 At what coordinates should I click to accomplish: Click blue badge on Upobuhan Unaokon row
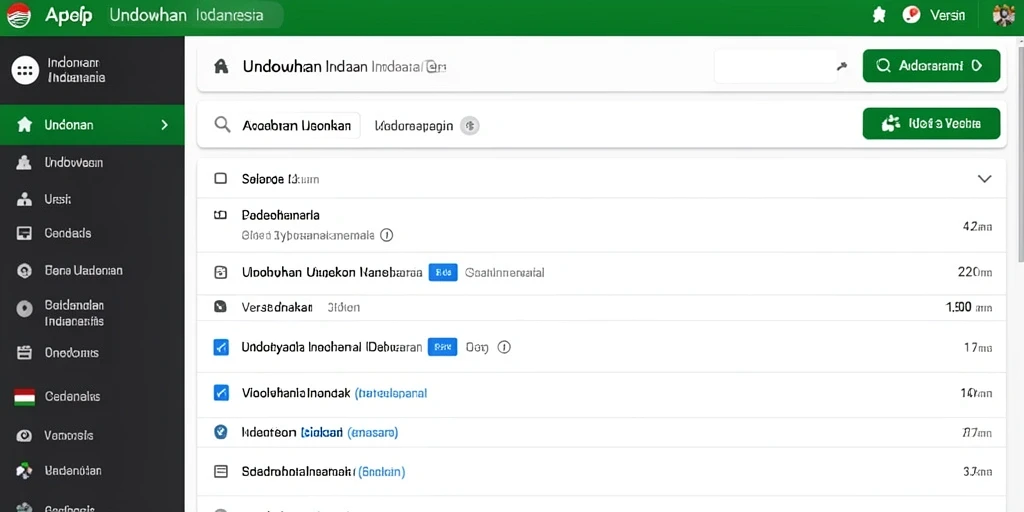tap(443, 272)
